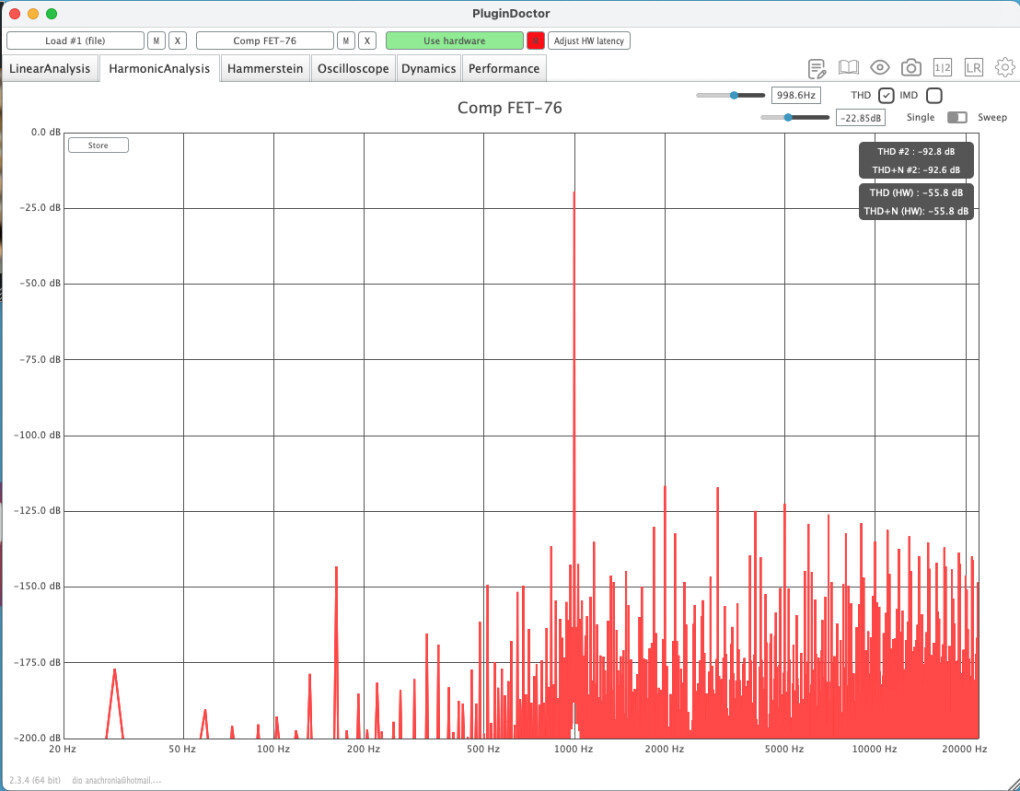Click the 1|2 plugin compare icon
This screenshot has height=791, width=1020.
click(942, 68)
